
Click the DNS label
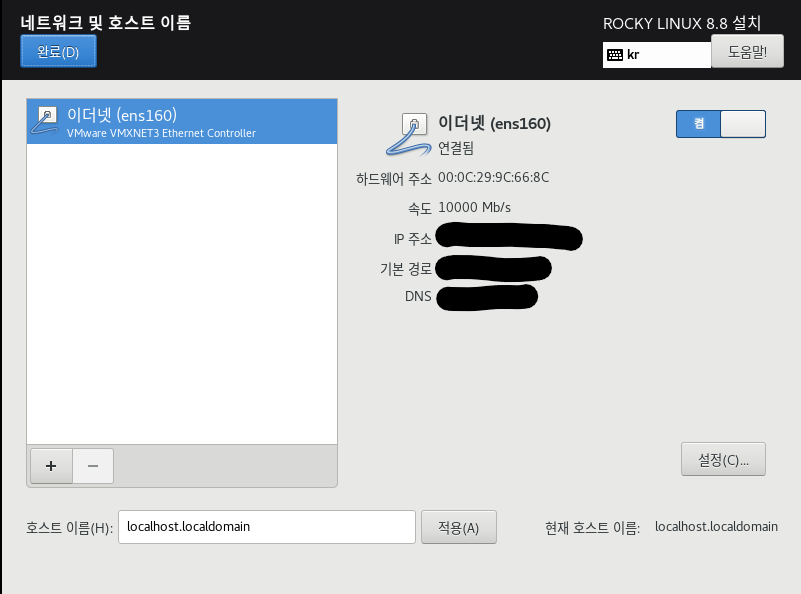click(418, 296)
